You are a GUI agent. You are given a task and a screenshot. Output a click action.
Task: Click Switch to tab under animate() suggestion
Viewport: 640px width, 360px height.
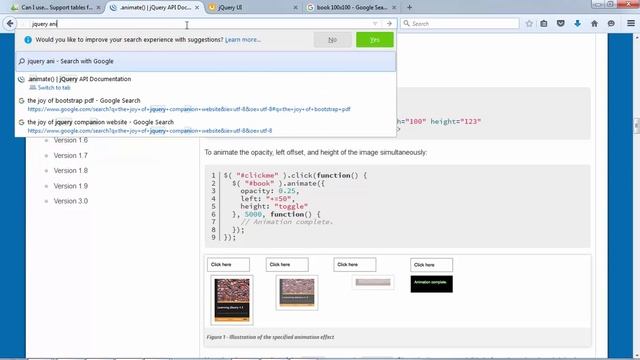54,87
